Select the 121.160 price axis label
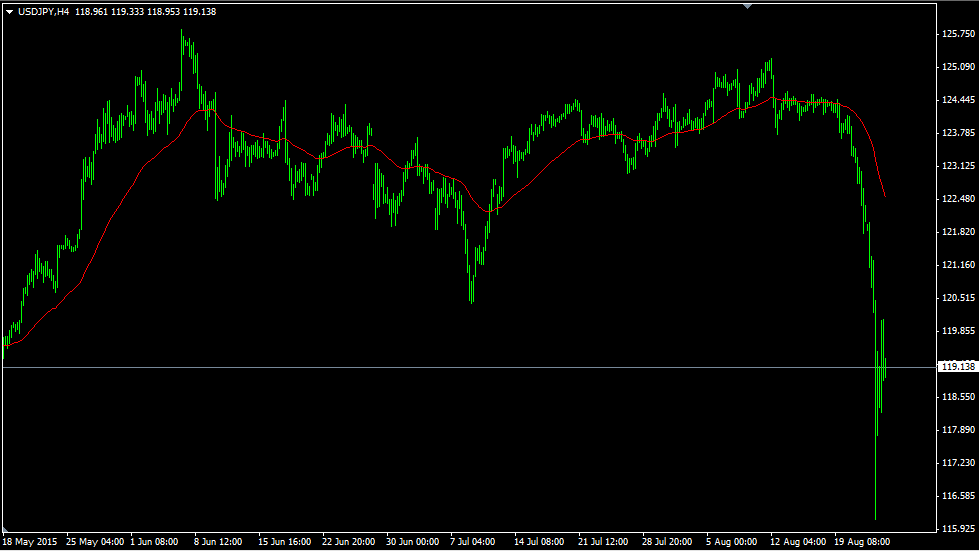 click(958, 265)
